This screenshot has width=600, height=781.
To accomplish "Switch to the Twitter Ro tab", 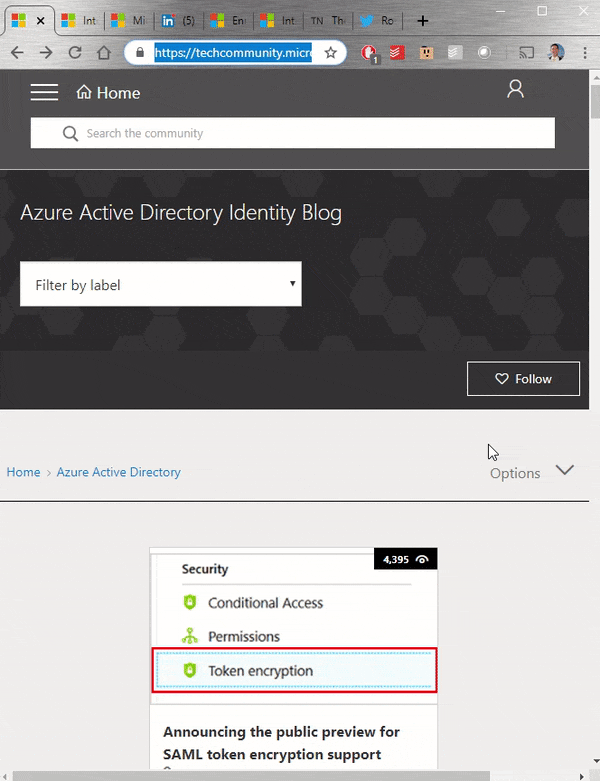I will click(x=377, y=21).
